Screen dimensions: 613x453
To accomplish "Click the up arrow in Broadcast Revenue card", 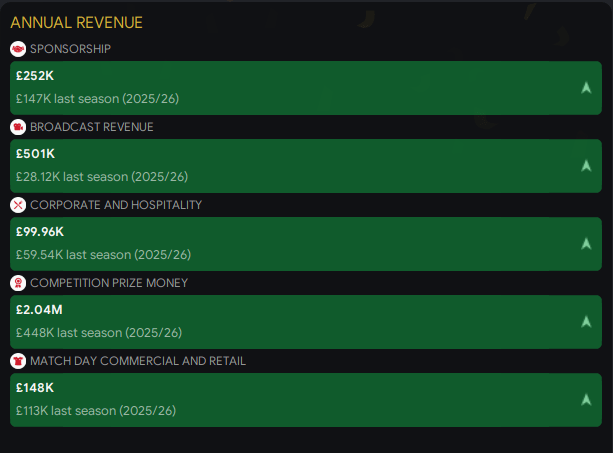I will (586, 166).
